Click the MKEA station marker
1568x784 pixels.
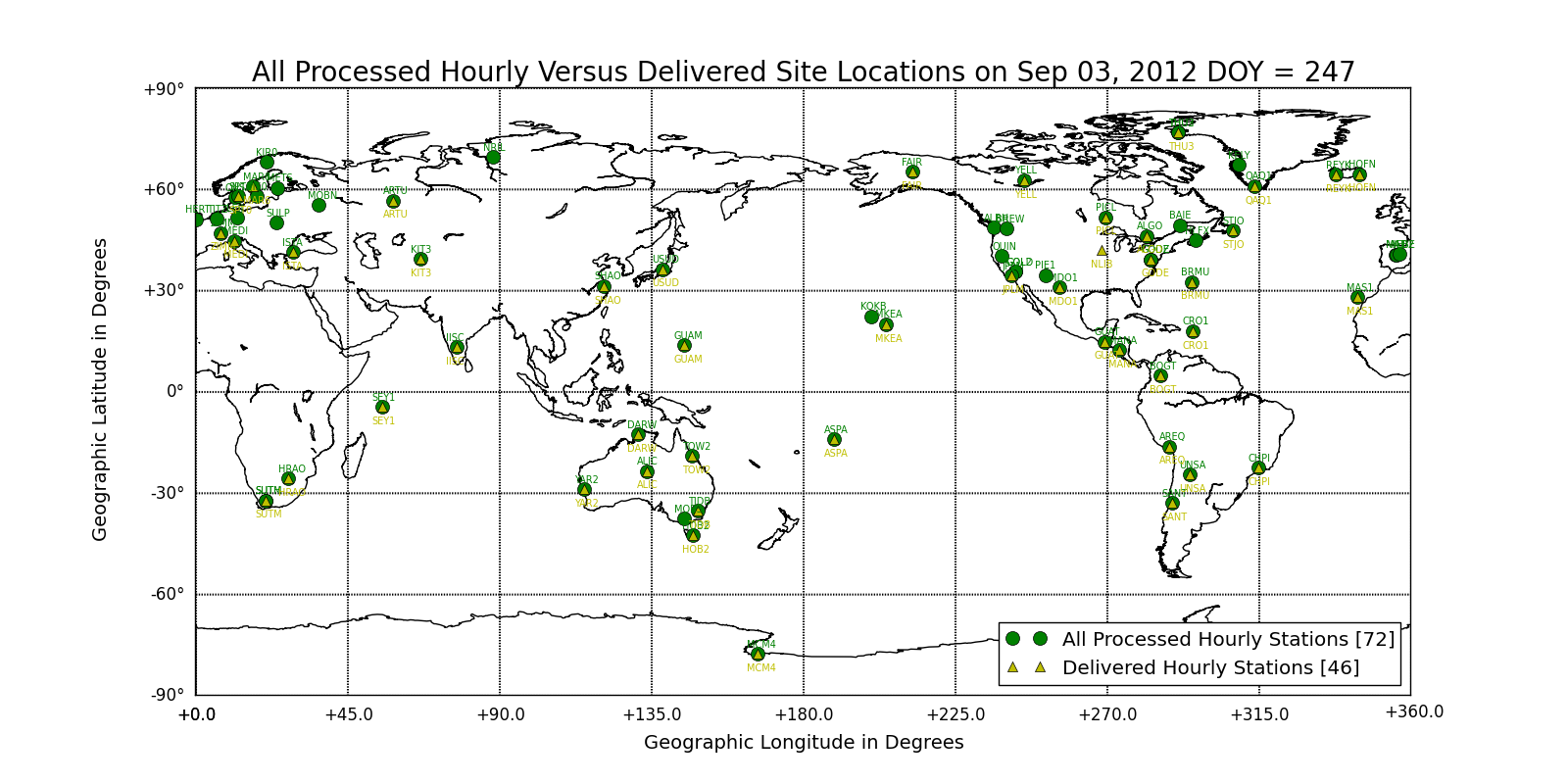(886, 325)
